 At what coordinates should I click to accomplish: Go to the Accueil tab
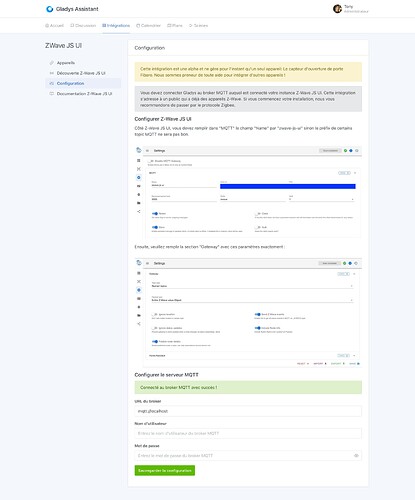click(x=54, y=26)
